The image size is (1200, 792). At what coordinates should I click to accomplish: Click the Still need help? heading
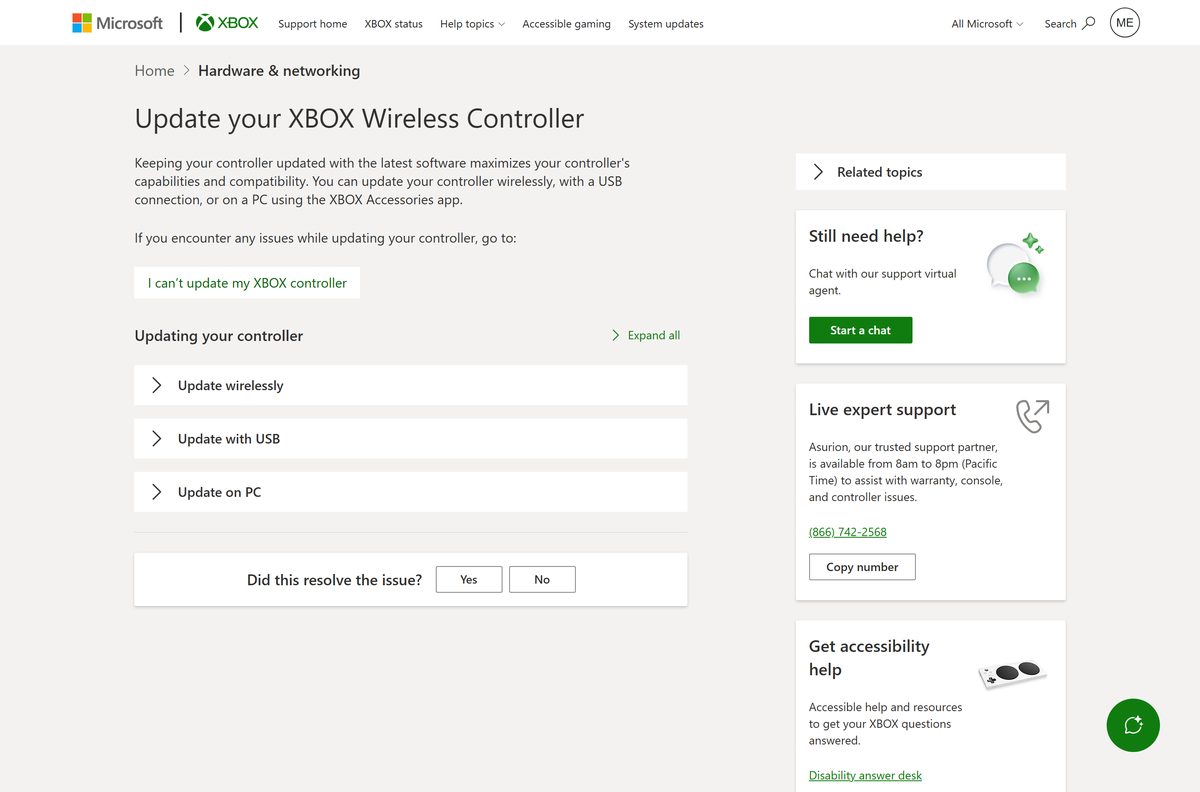(x=866, y=236)
